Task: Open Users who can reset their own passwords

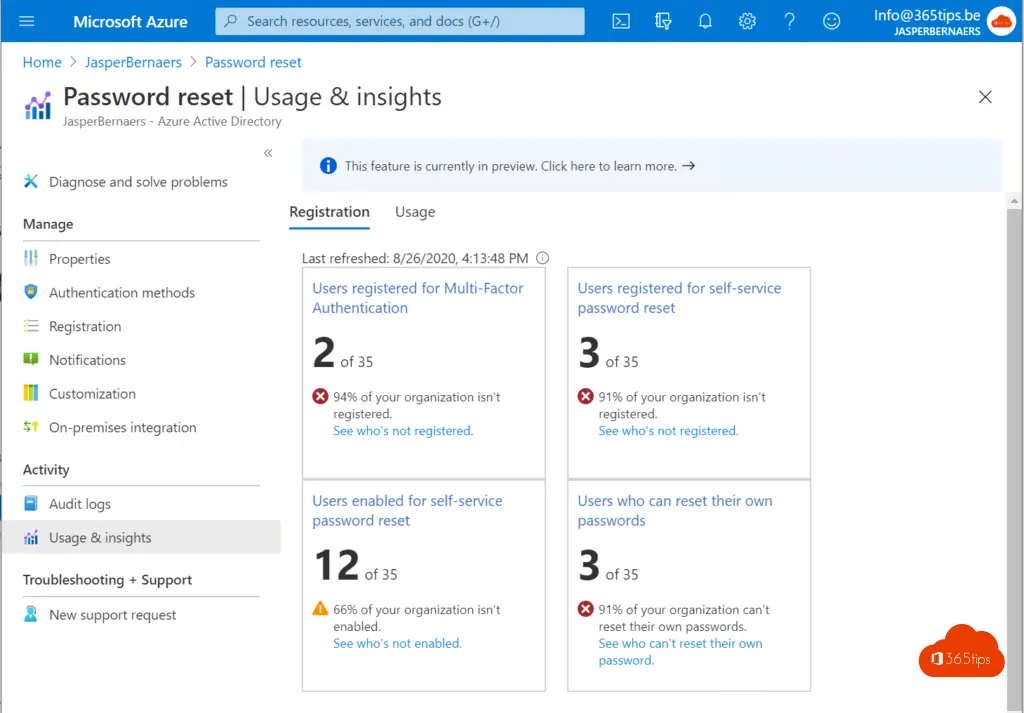Action: [675, 511]
